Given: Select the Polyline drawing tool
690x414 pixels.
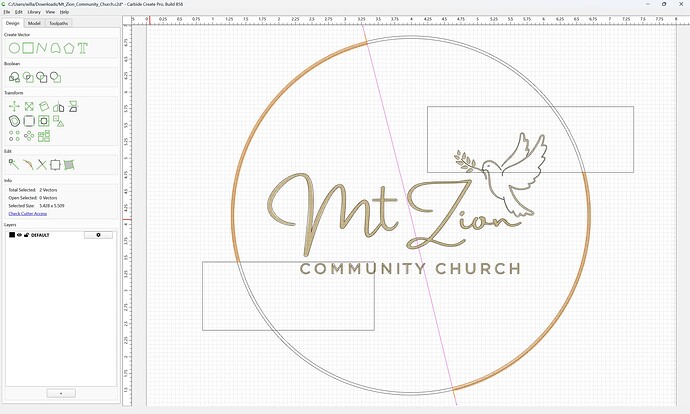Looking at the screenshot, I should (x=42, y=48).
